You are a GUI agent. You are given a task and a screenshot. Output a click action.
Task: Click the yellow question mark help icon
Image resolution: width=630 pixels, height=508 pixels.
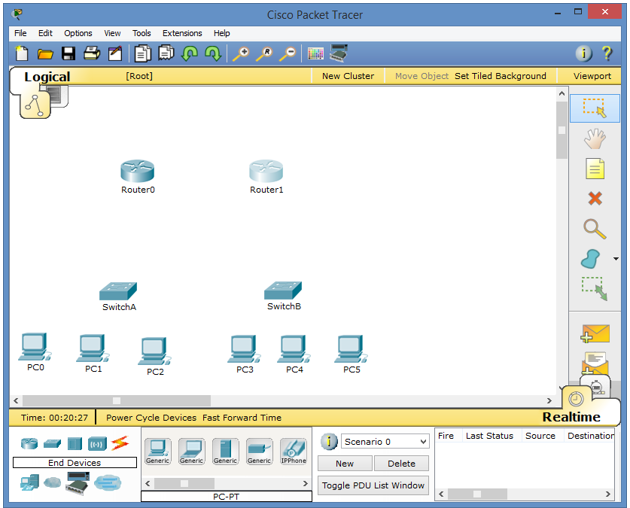(x=607, y=53)
